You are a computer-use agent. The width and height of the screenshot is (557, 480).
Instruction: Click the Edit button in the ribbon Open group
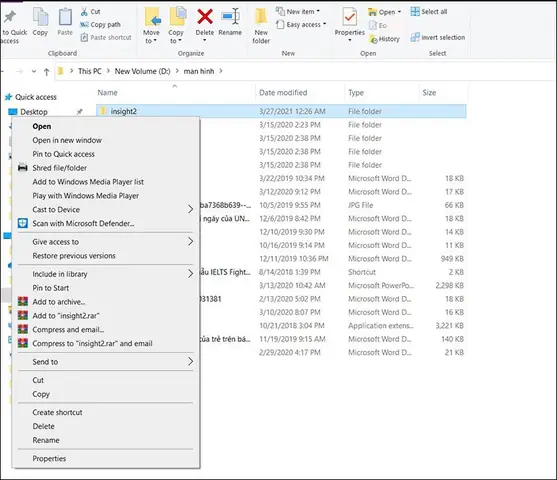click(x=378, y=25)
